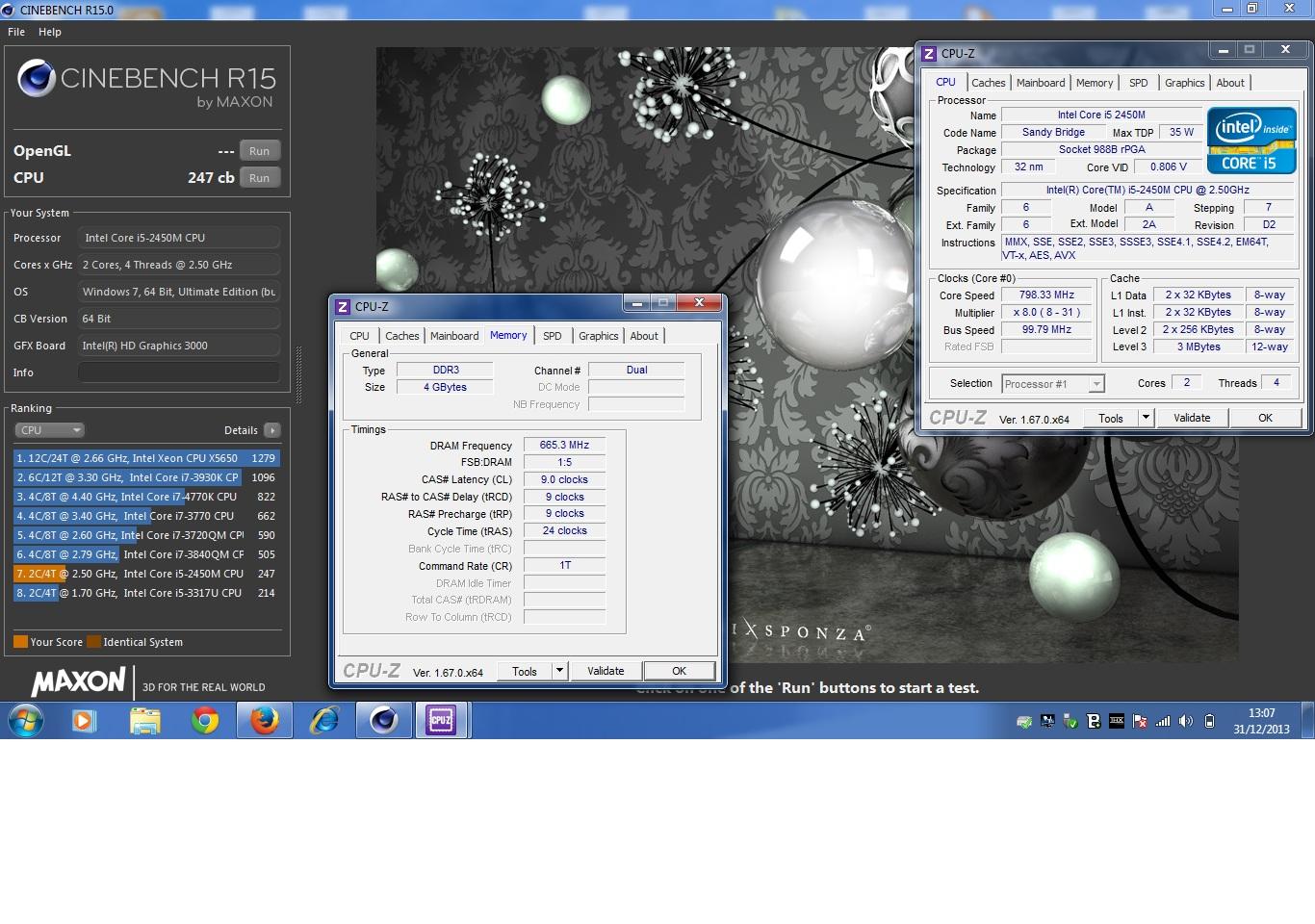The height and width of the screenshot is (924, 1315).
Task: Click the GFX Board field HD Graphics 3000
Action: pos(179,346)
